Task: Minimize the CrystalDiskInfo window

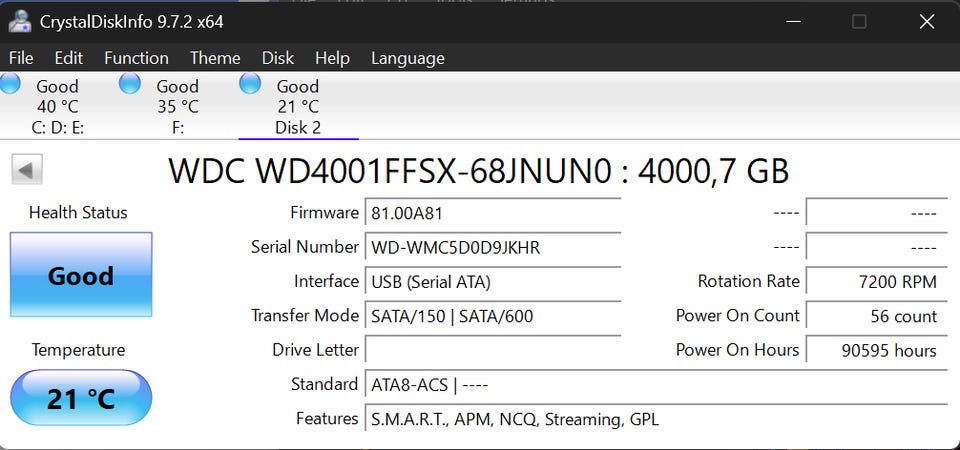Action: point(792,21)
